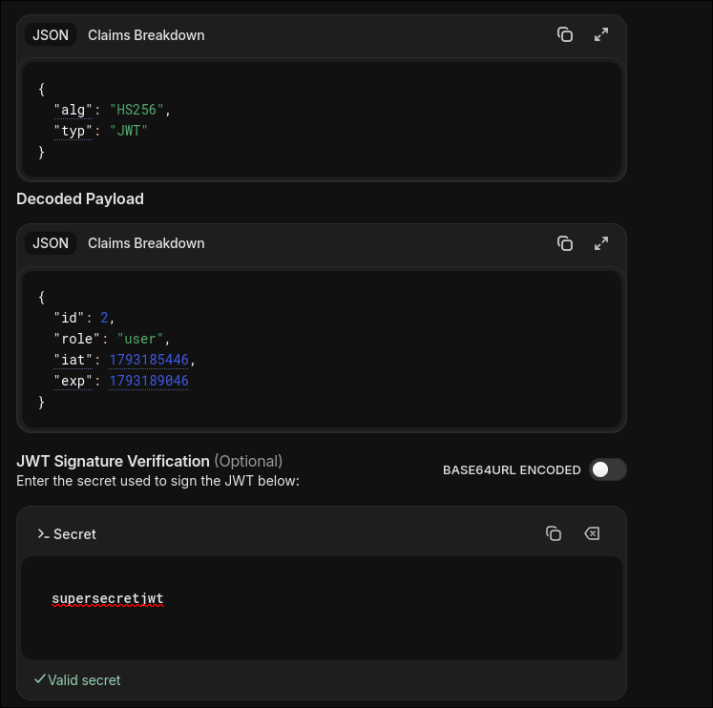This screenshot has width=713, height=708.
Task: Click the "typ" key in header
Action: (x=73, y=131)
